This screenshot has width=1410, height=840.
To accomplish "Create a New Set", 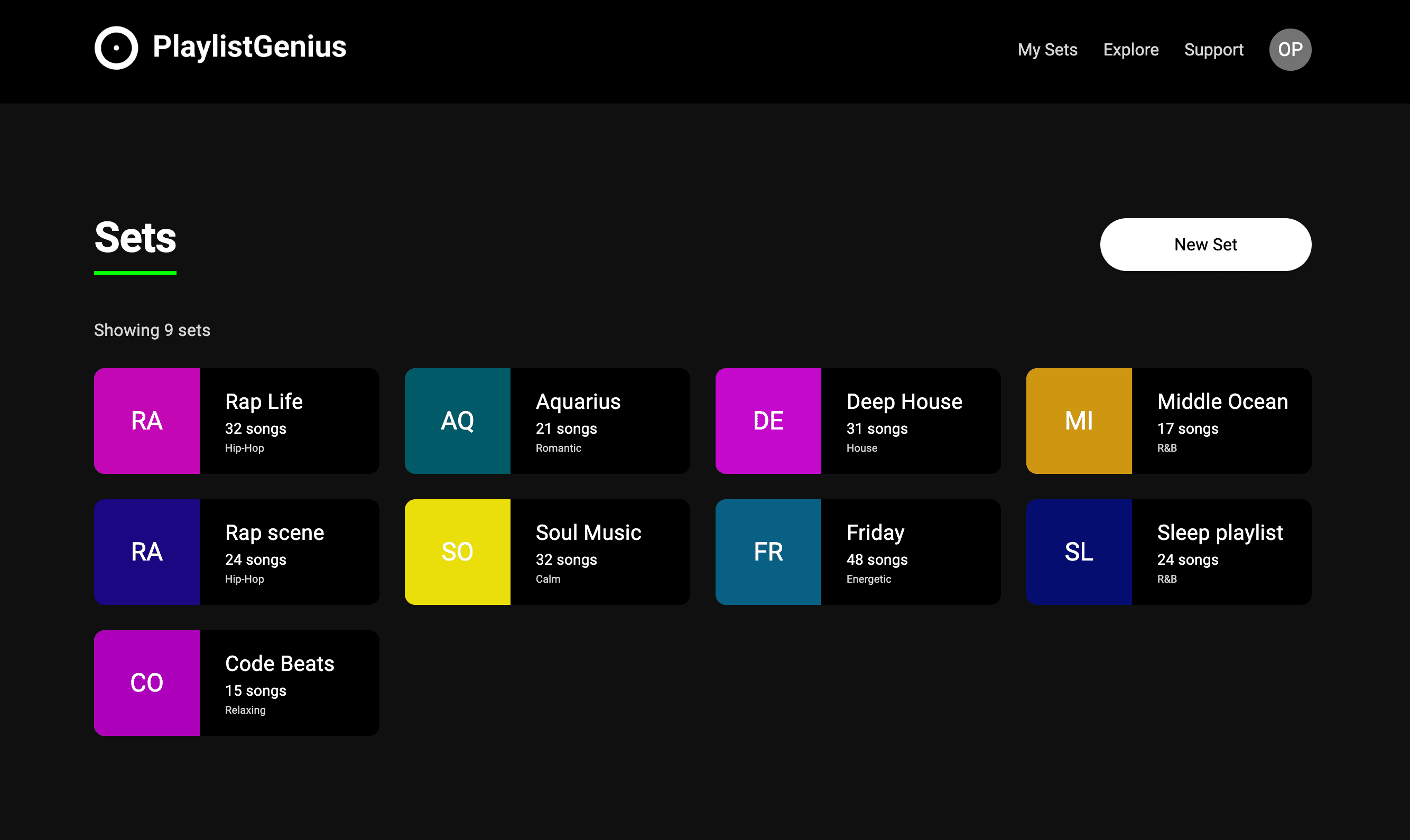I will tap(1205, 245).
